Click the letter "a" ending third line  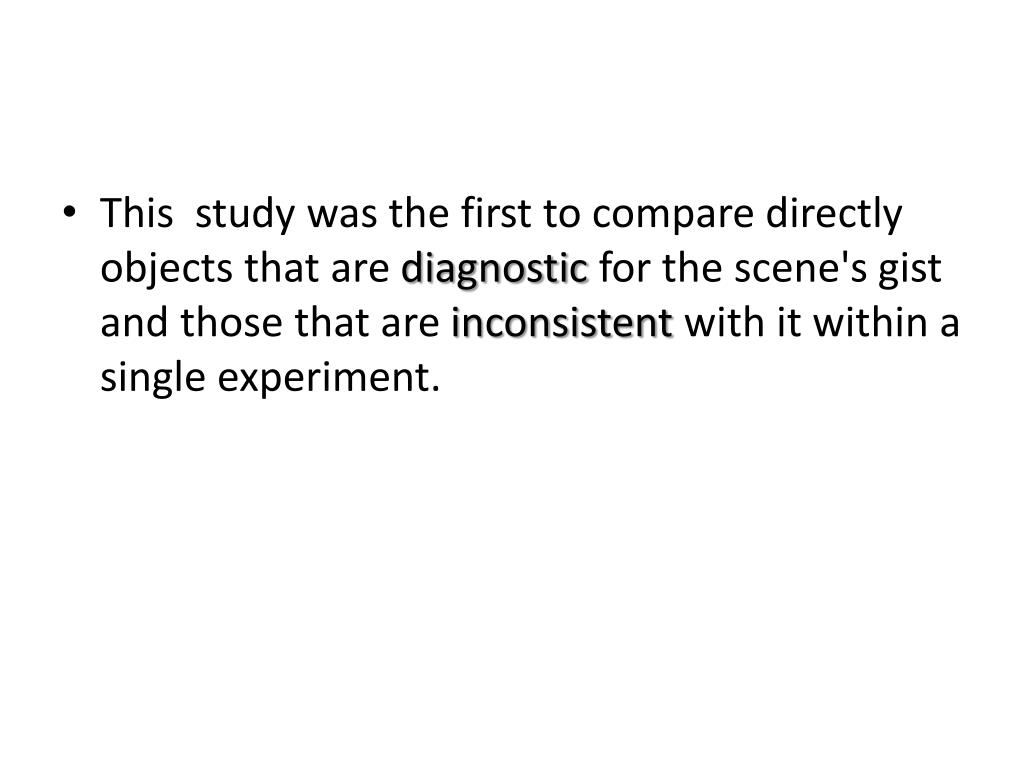coord(950,325)
